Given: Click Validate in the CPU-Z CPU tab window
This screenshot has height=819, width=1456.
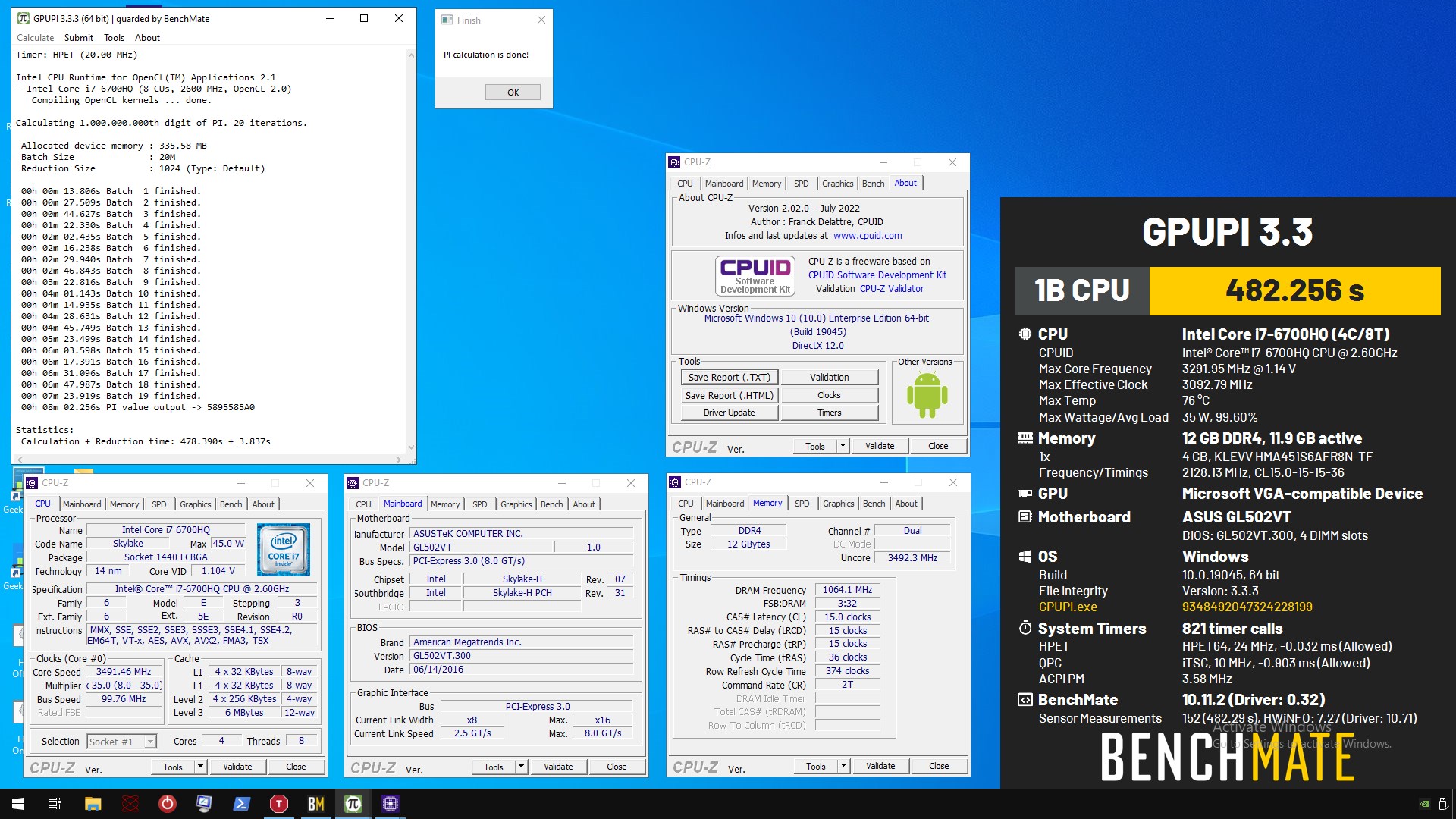Looking at the screenshot, I should pos(237,767).
